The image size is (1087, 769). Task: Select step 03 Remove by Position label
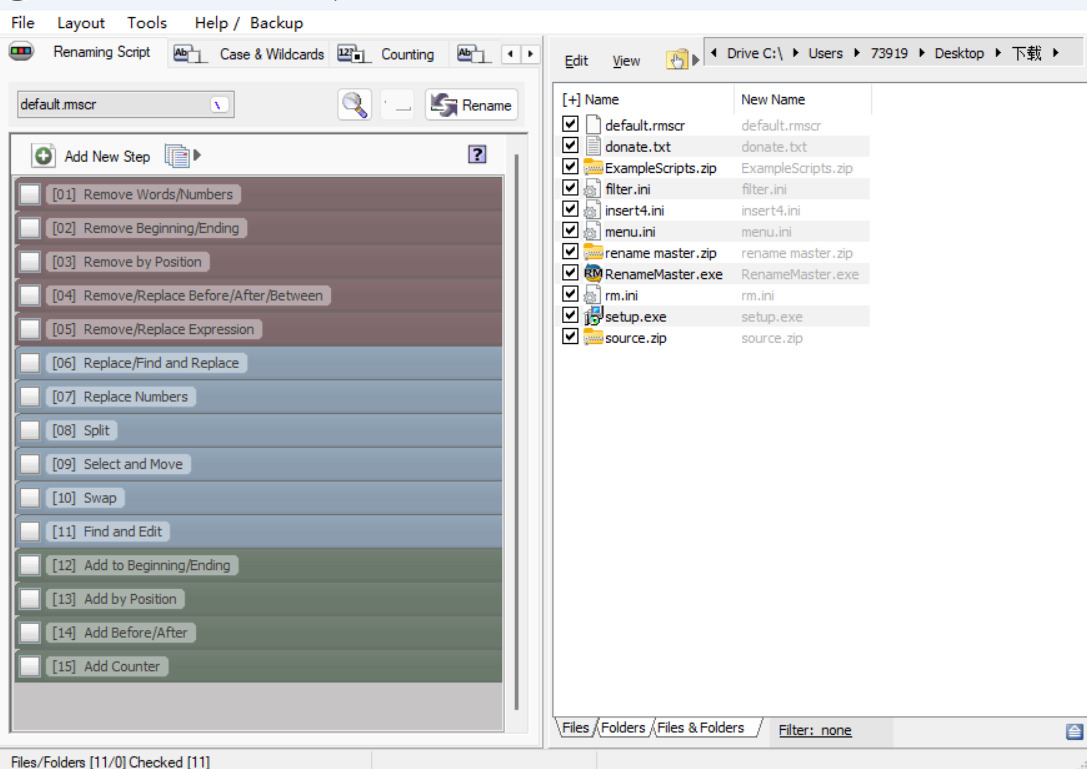click(x=127, y=262)
